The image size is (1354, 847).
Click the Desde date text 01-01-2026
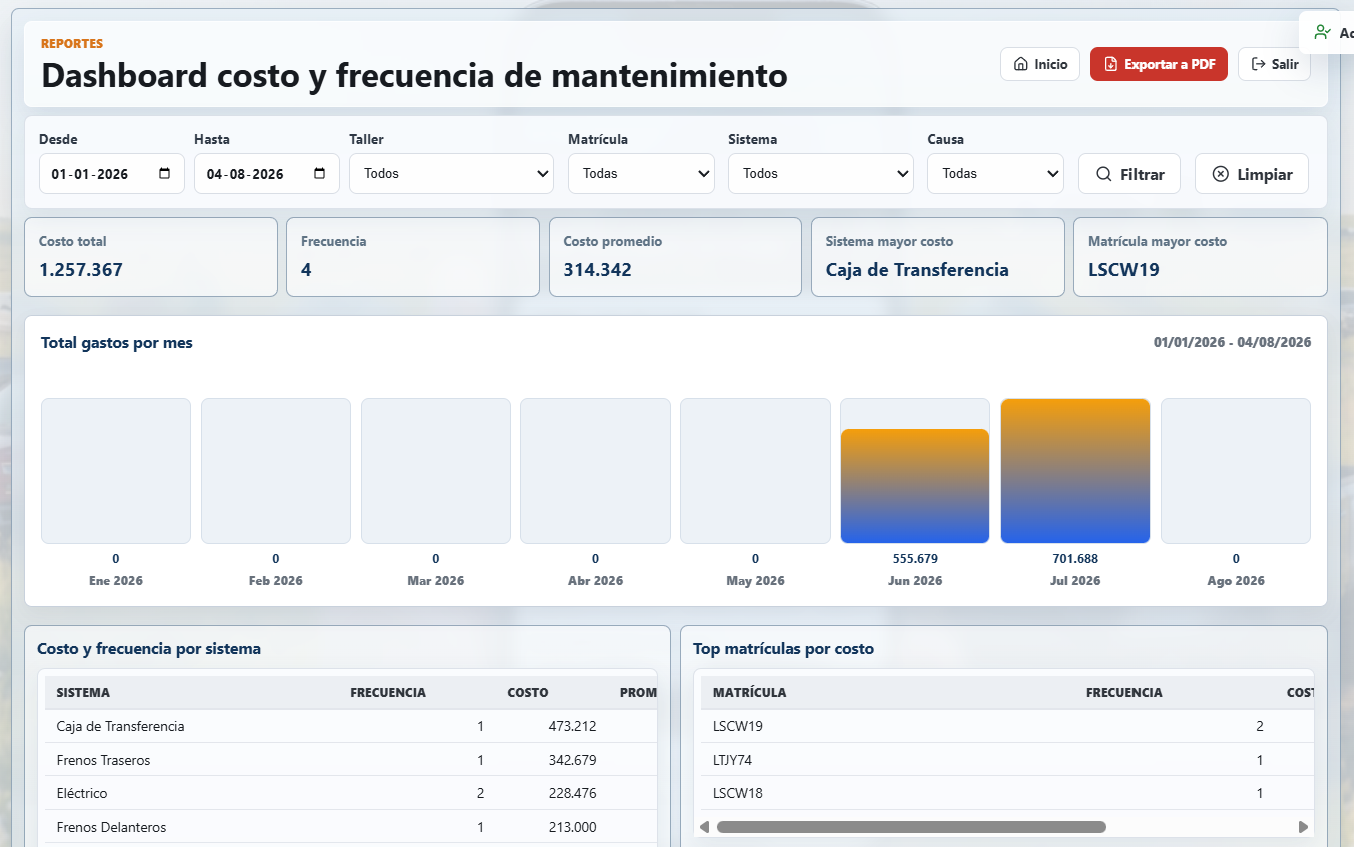(x=90, y=174)
